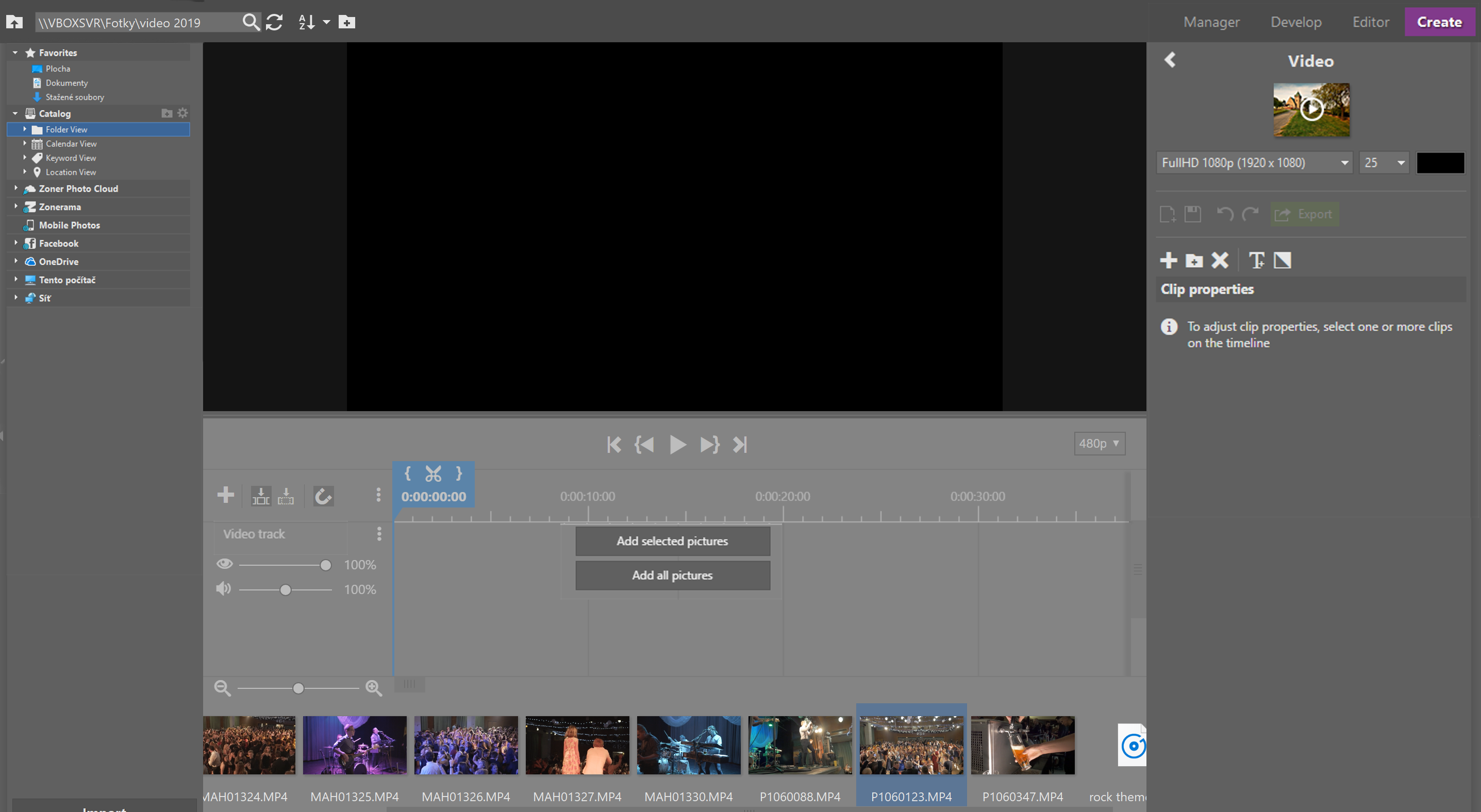Adjust the Video track volume slider
This screenshot has width=1481, height=812.
pyautogui.click(x=285, y=589)
